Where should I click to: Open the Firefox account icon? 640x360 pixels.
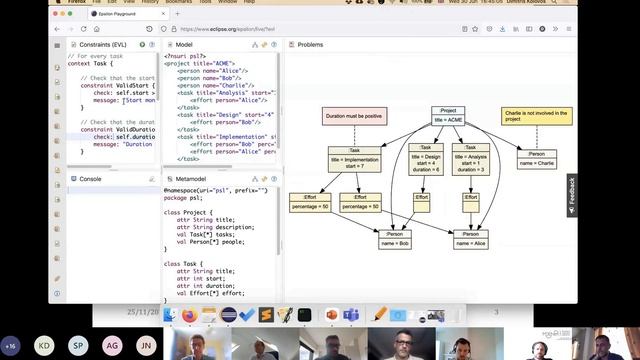point(542,29)
